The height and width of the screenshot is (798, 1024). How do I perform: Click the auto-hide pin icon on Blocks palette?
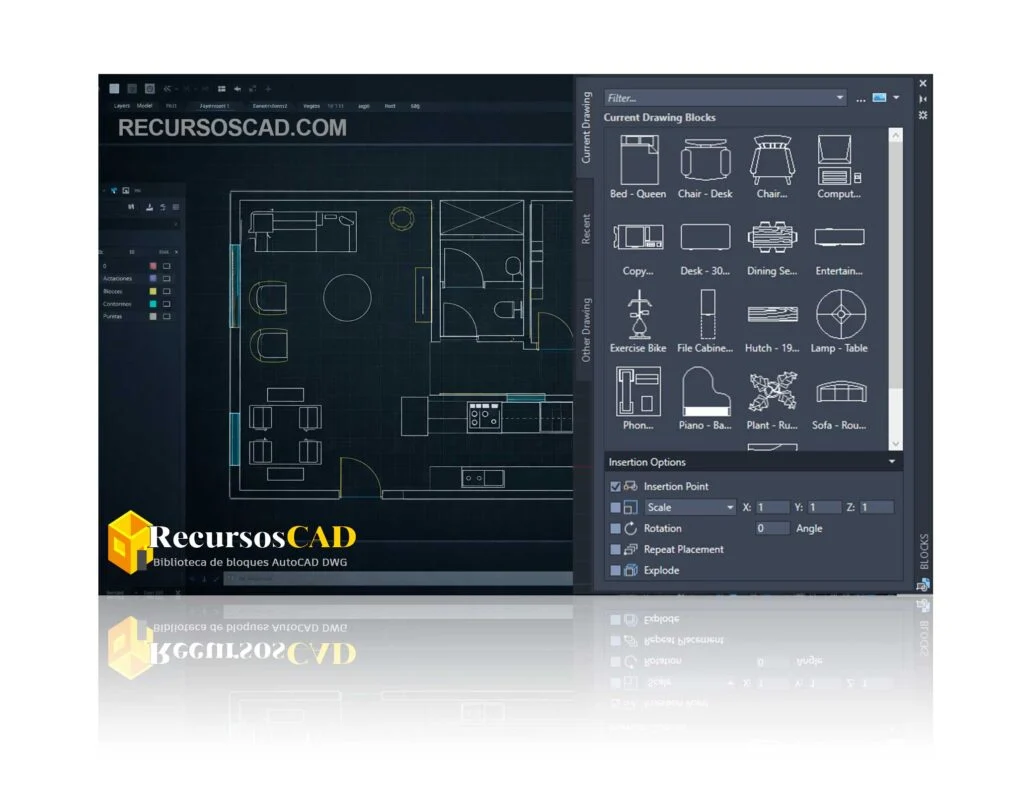(921, 97)
